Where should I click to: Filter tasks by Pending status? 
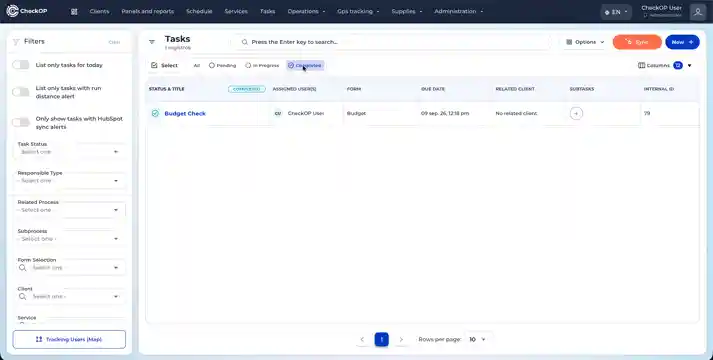(x=222, y=65)
